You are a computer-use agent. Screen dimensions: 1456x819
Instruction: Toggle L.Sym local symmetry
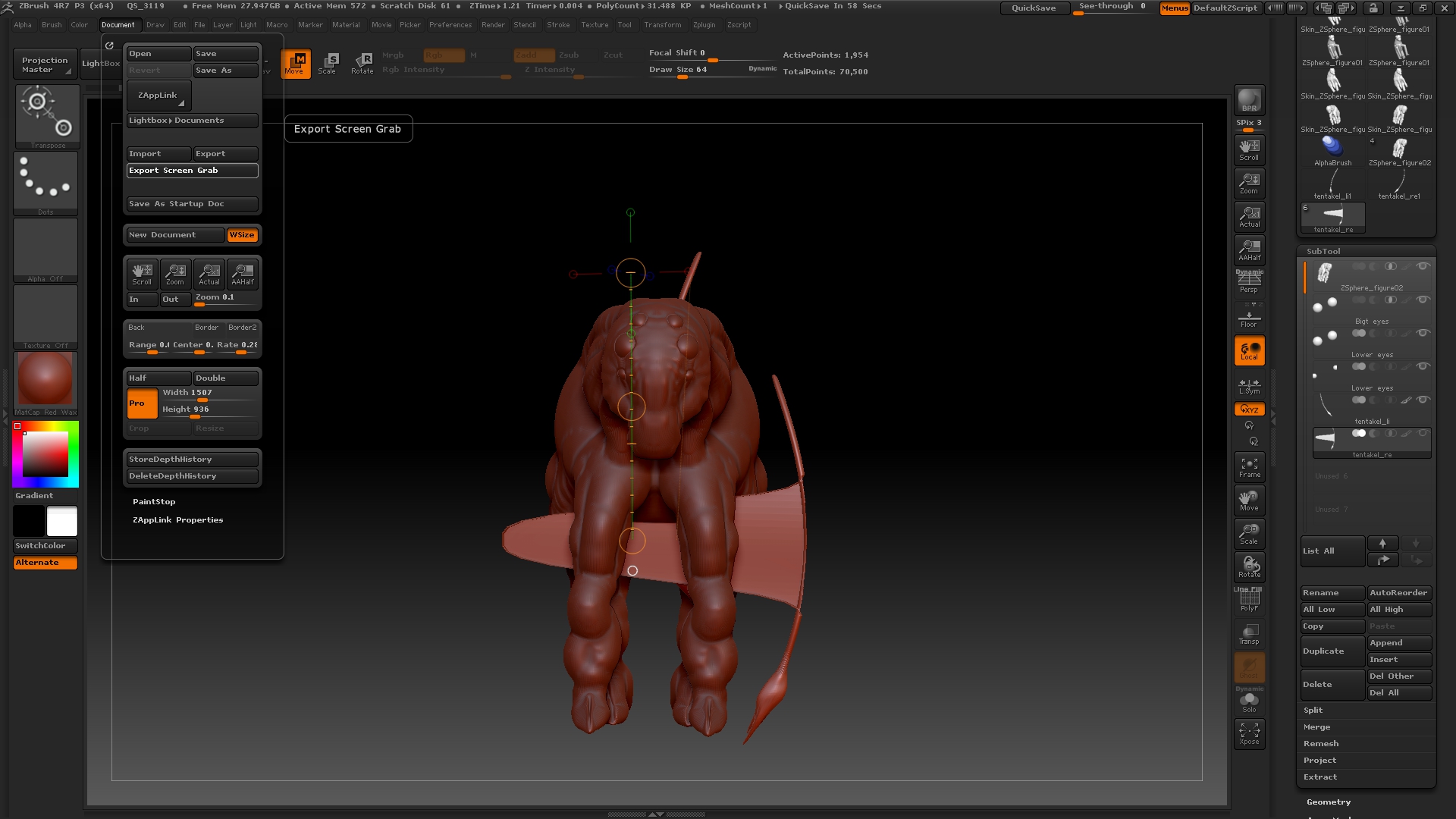(1249, 386)
